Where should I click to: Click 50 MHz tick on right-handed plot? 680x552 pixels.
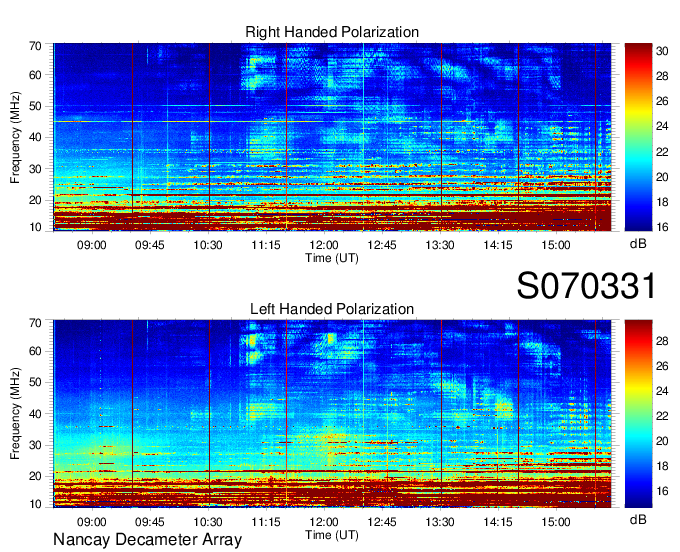(x=35, y=106)
